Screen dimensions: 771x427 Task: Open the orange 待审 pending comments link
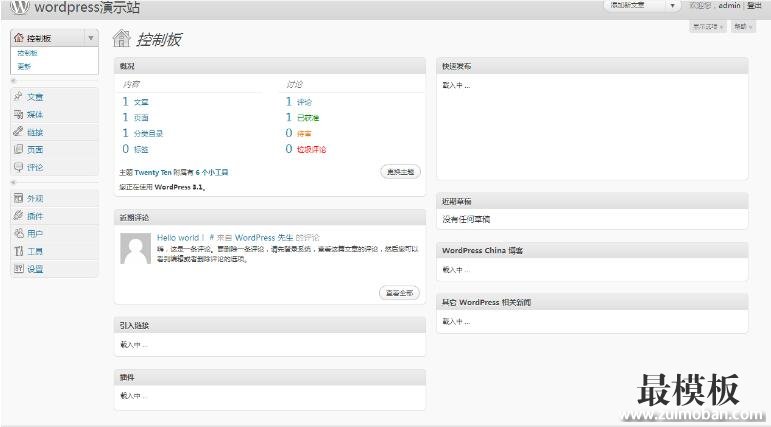(x=304, y=133)
